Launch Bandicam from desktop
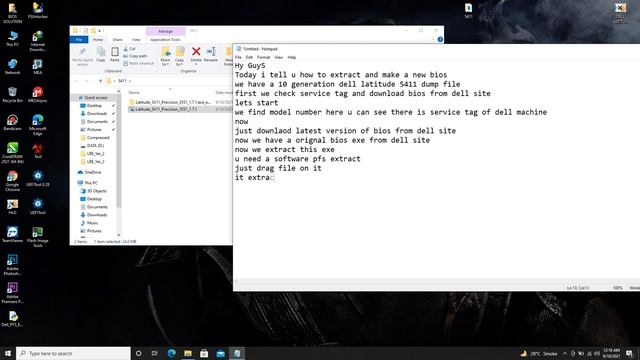Image resolution: width=640 pixels, height=360 pixels. tap(12, 122)
